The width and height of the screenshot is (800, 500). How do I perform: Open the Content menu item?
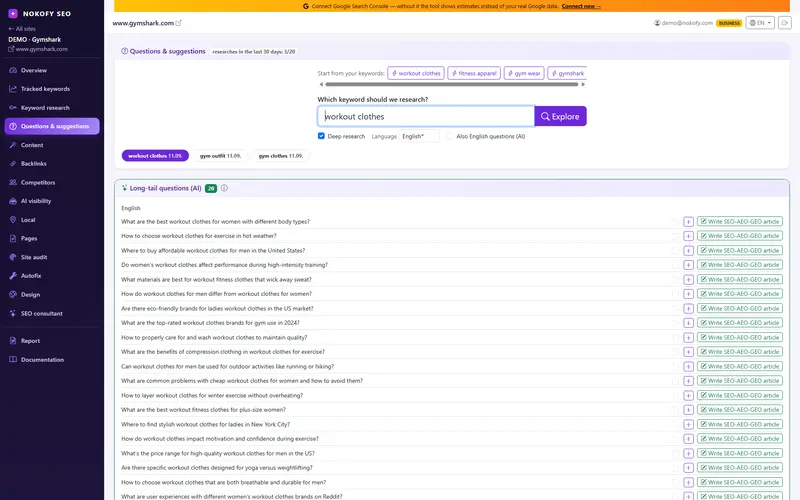click(x=32, y=145)
